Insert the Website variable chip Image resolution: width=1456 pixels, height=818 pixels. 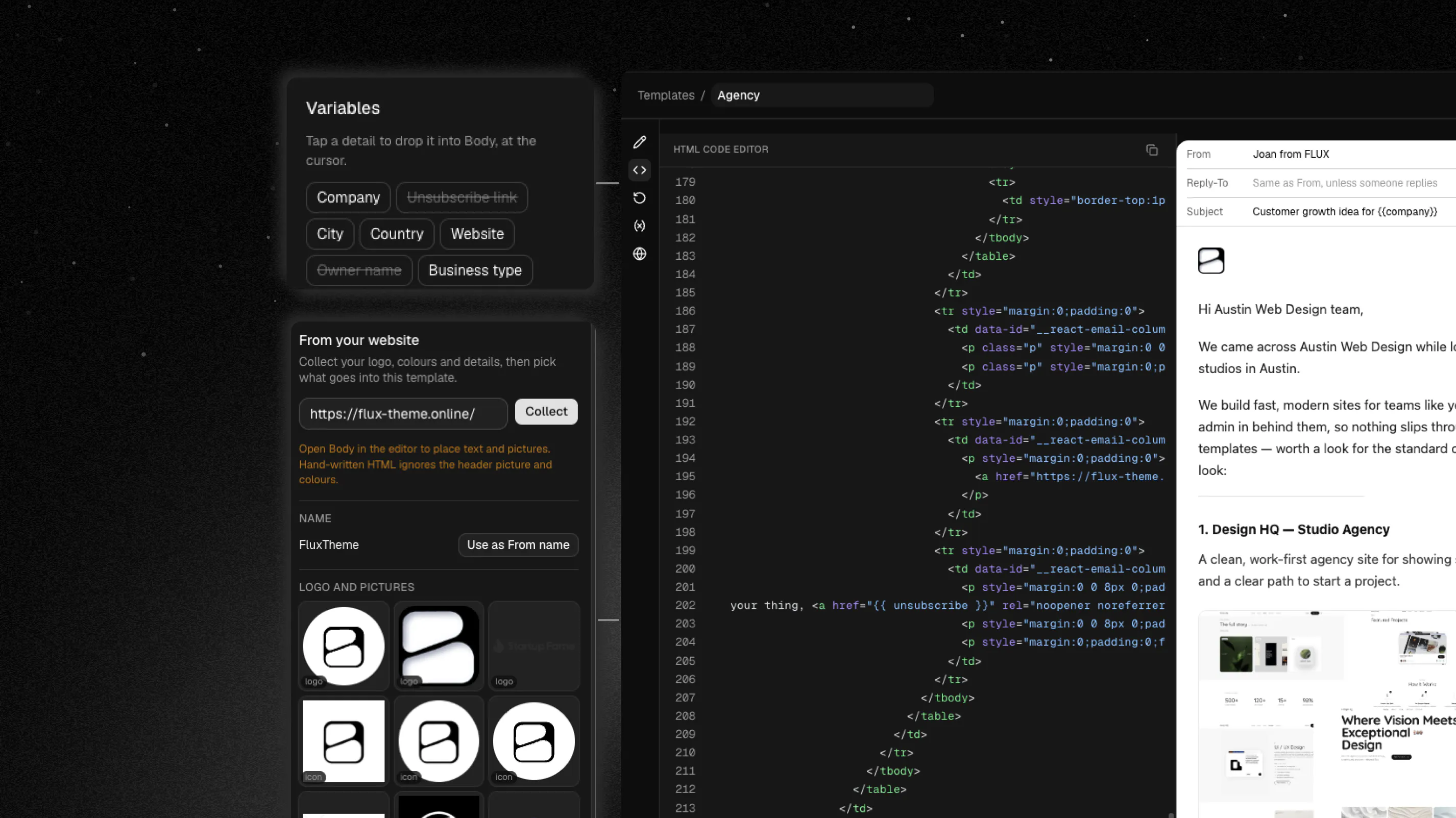point(477,234)
